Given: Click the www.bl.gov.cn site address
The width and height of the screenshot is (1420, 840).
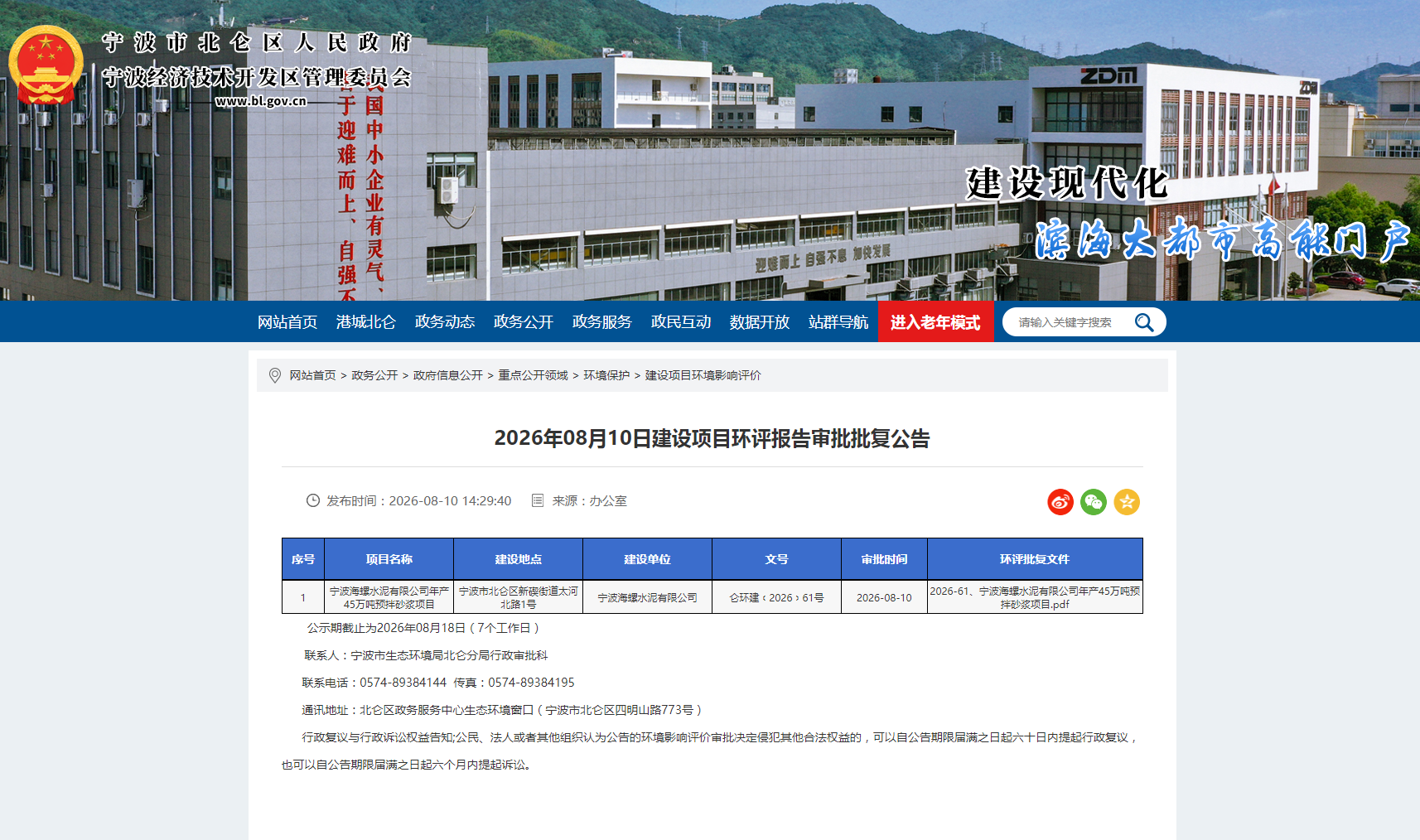Looking at the screenshot, I should (x=261, y=101).
